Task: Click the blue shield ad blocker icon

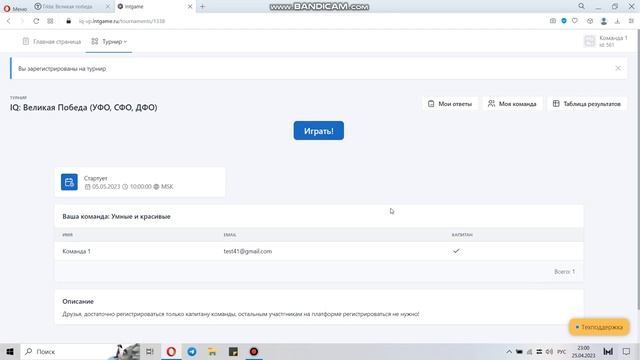Action: click(564, 21)
